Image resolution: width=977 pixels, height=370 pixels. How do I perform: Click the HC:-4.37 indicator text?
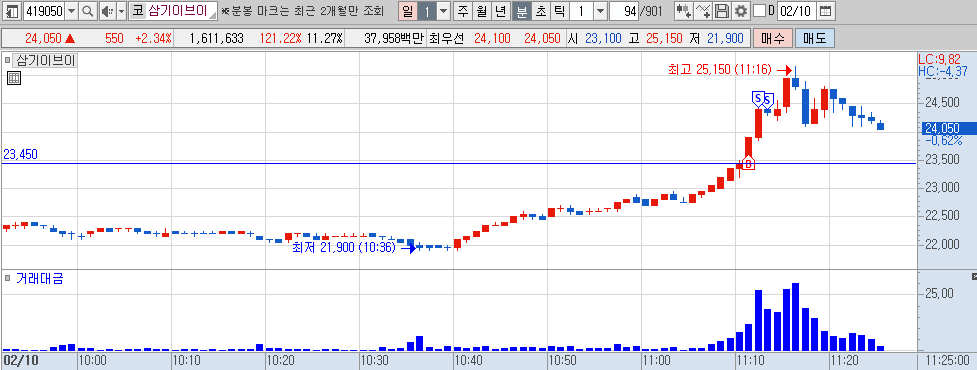943,72
